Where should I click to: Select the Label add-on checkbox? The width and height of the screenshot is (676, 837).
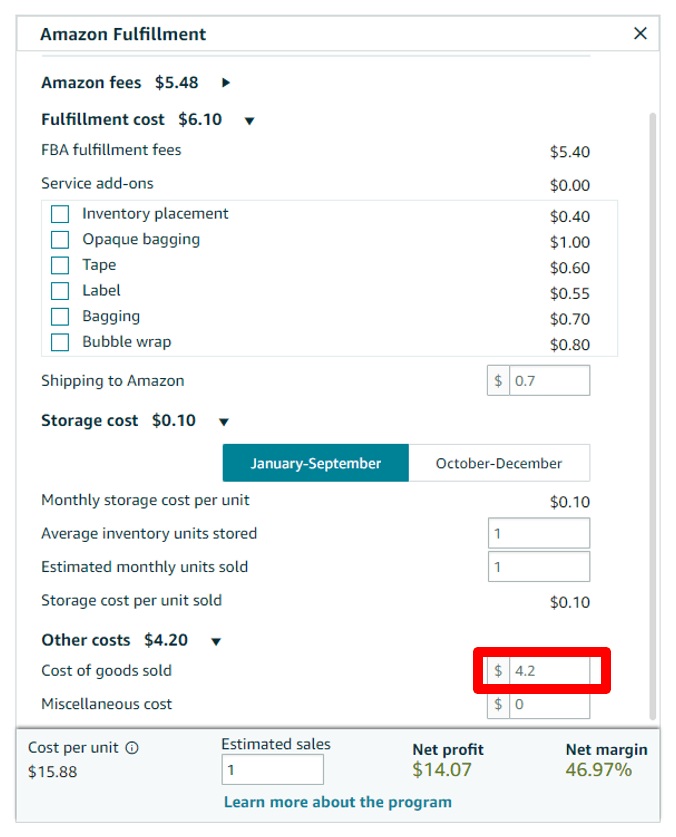61,291
